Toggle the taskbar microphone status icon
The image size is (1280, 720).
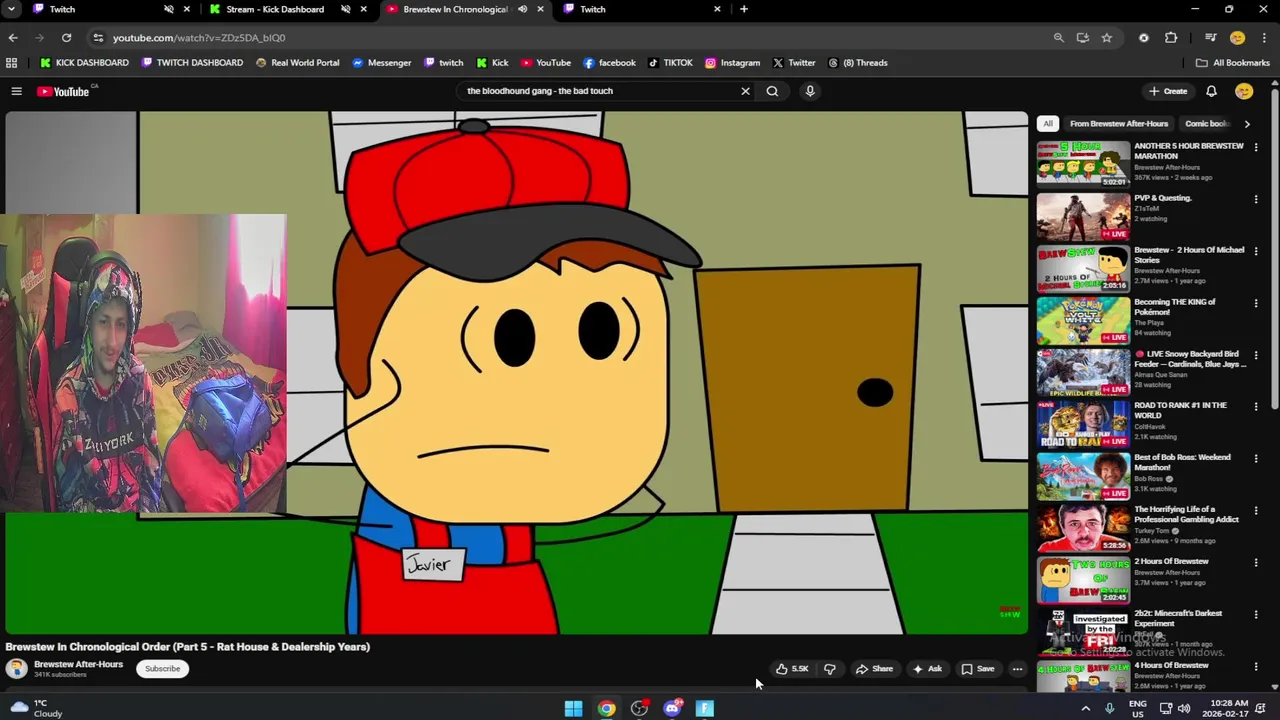coord(1109,709)
